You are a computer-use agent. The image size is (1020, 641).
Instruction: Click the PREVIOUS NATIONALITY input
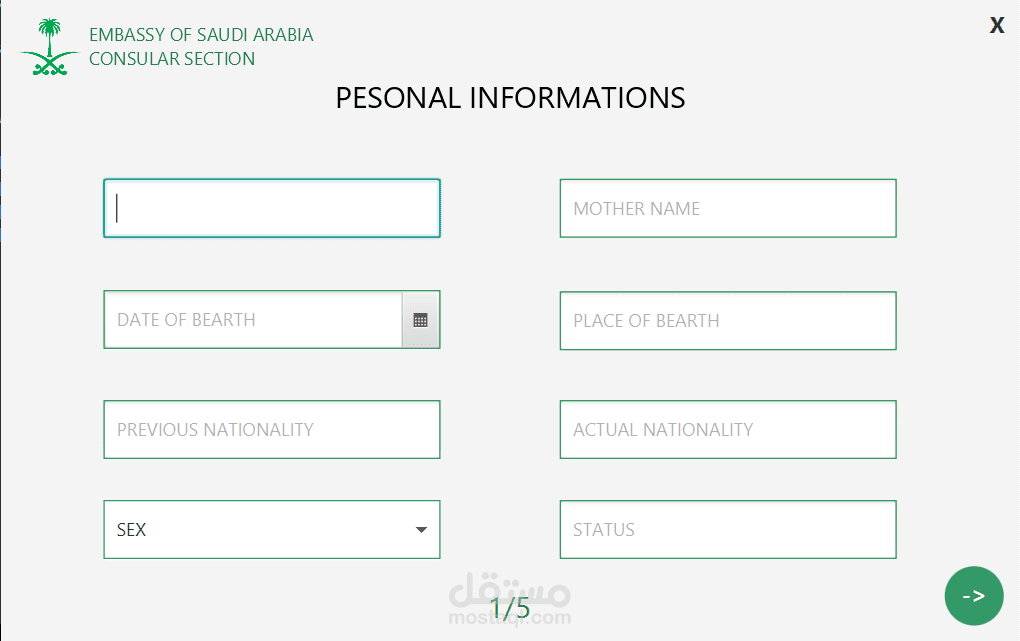point(271,430)
